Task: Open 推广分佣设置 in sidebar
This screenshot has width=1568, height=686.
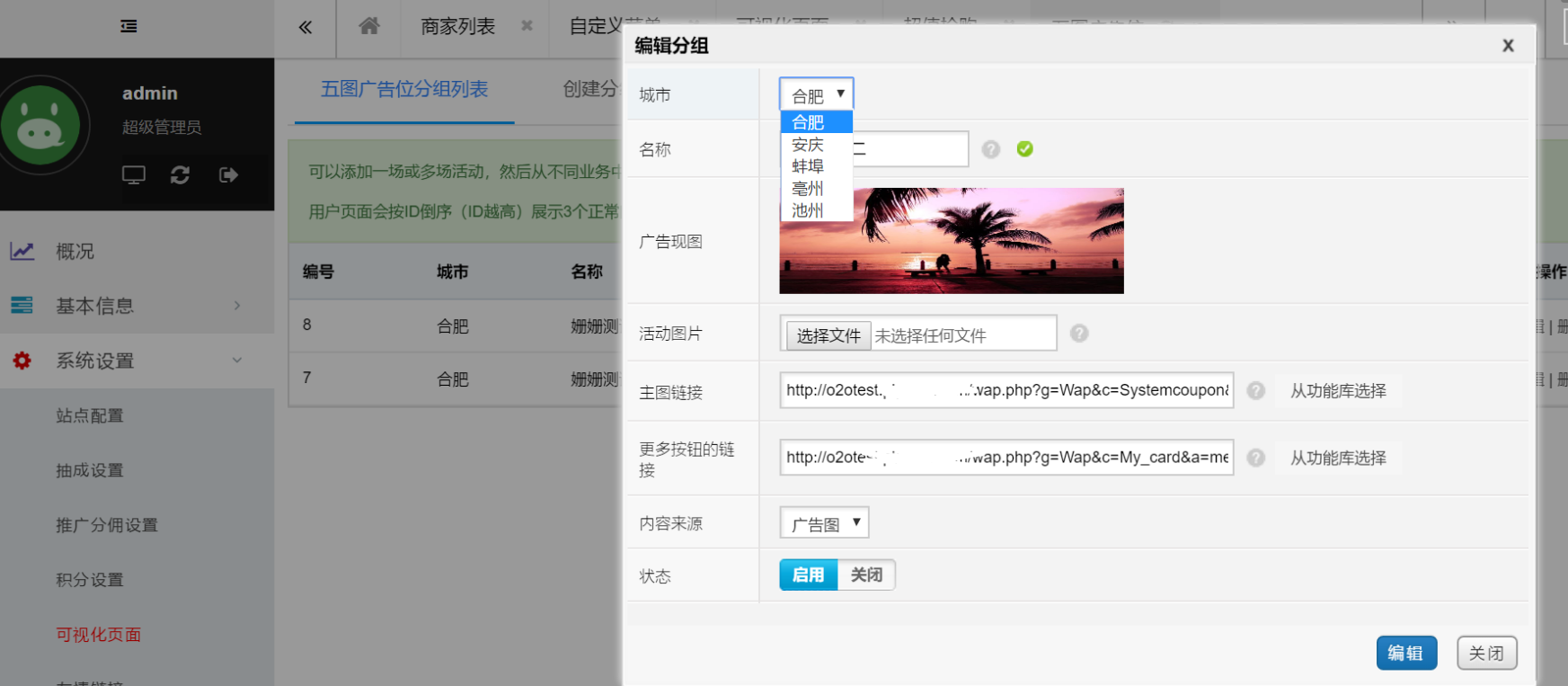Action: [107, 525]
